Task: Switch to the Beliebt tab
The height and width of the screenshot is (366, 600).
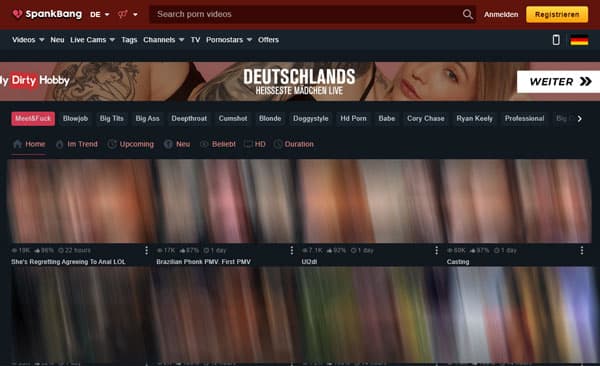Action: [x=218, y=144]
